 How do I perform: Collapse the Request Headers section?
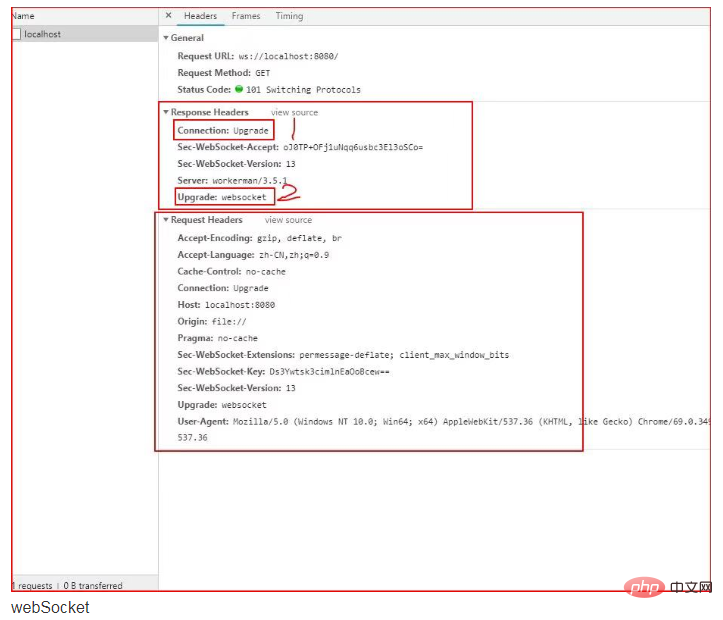[166, 220]
